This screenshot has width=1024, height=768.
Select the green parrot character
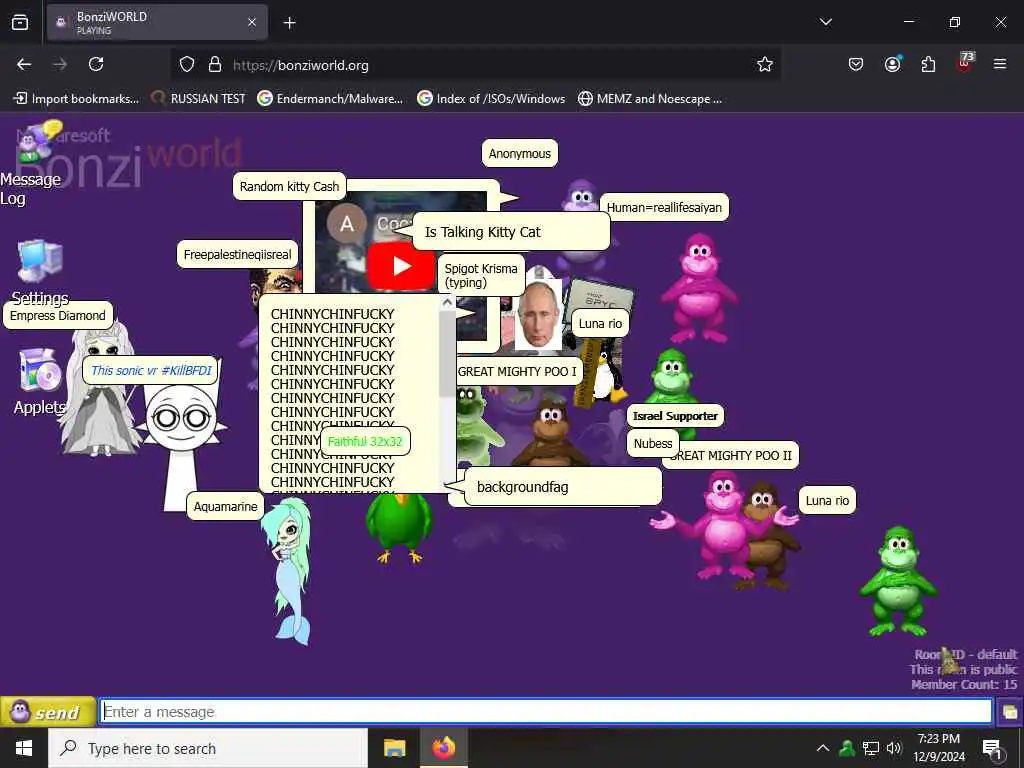(x=399, y=528)
